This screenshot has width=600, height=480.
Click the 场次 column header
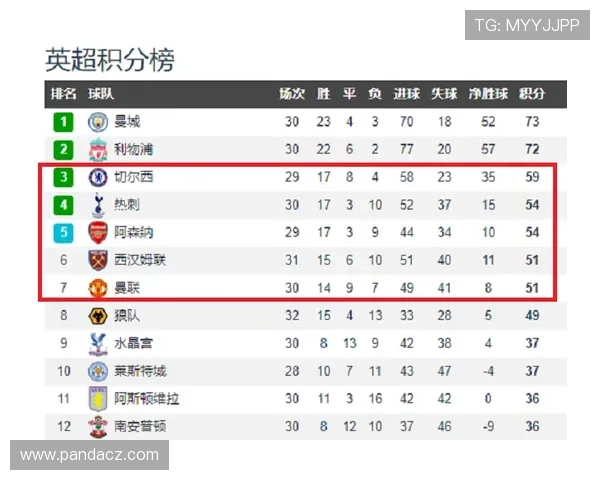click(292, 95)
